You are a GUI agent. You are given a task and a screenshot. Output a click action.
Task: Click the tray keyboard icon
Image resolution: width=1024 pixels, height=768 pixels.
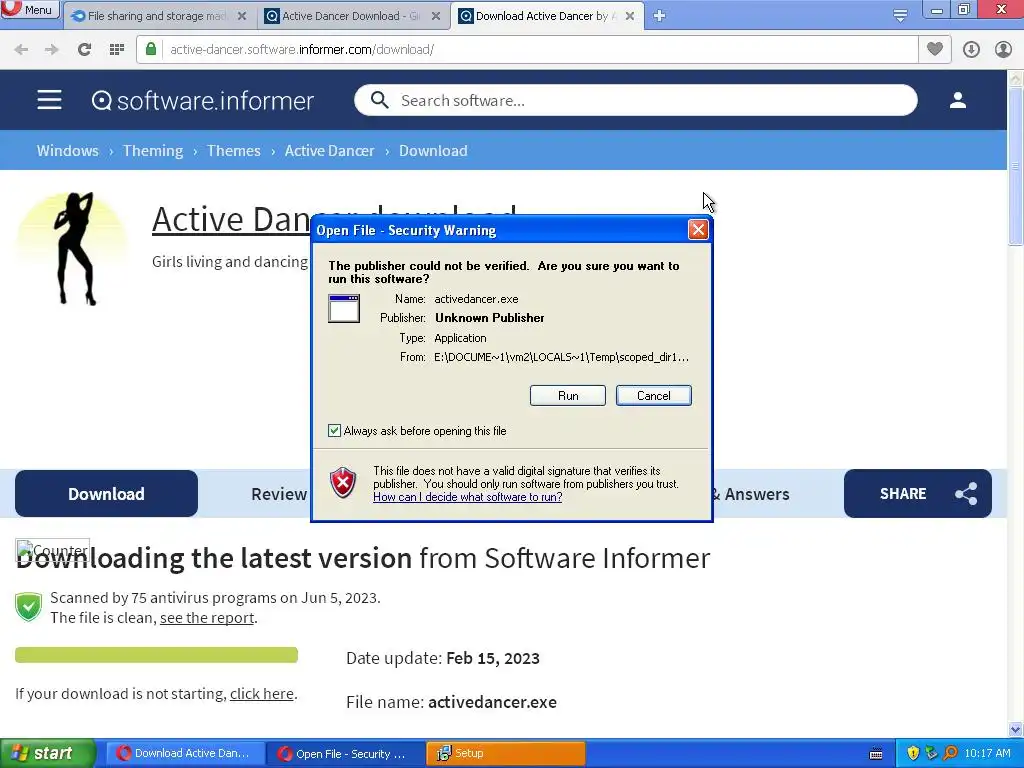pos(876,754)
